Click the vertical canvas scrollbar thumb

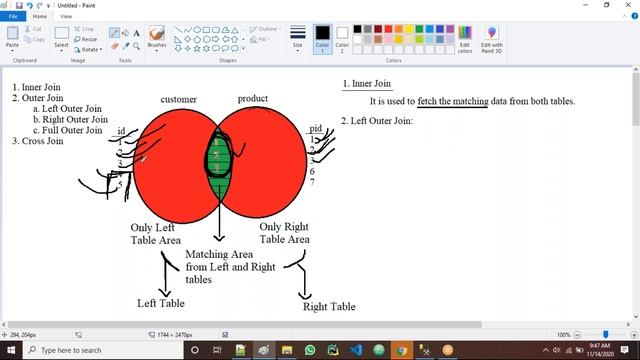pos(636,100)
